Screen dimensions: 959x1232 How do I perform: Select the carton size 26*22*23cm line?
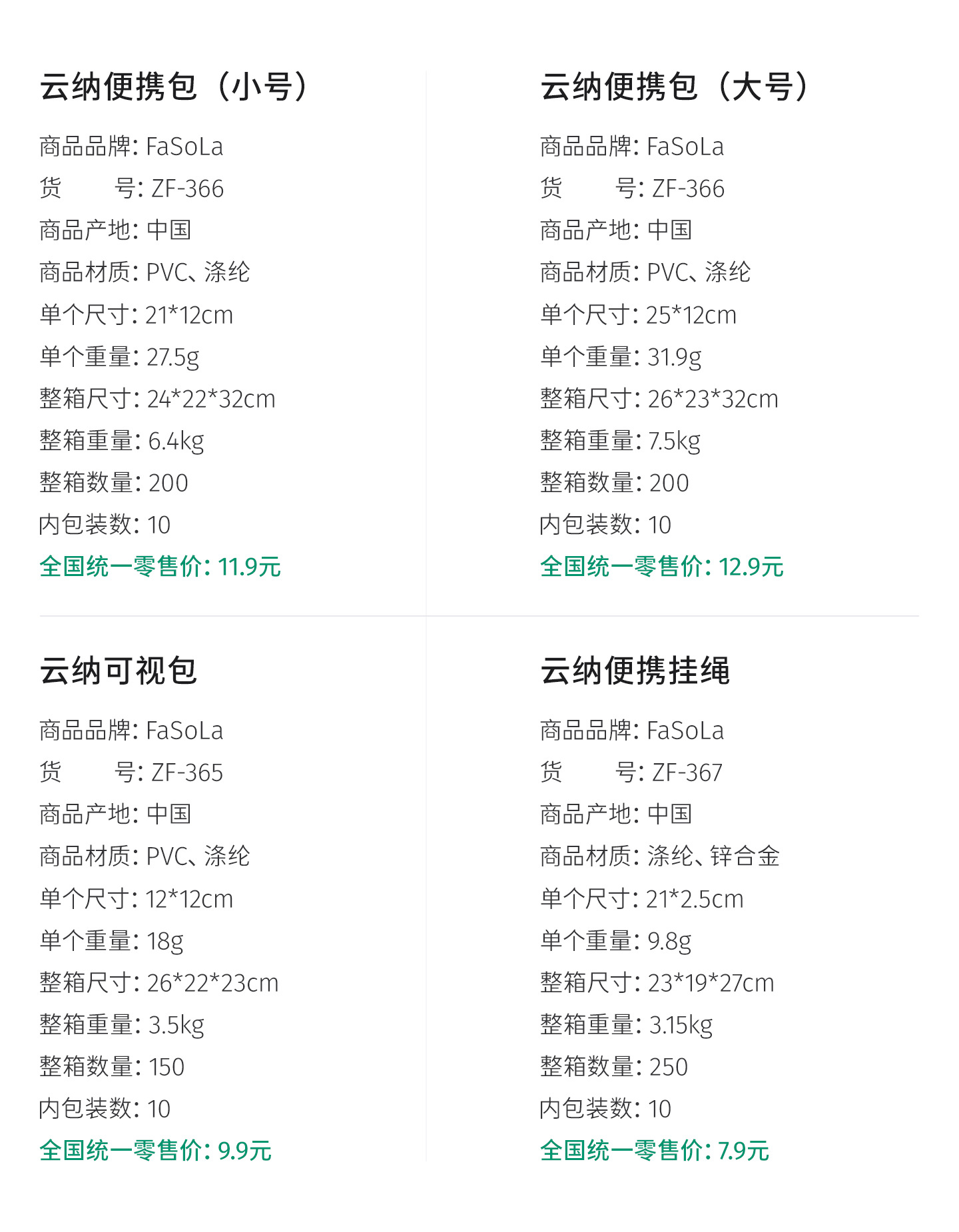pyautogui.click(x=159, y=983)
